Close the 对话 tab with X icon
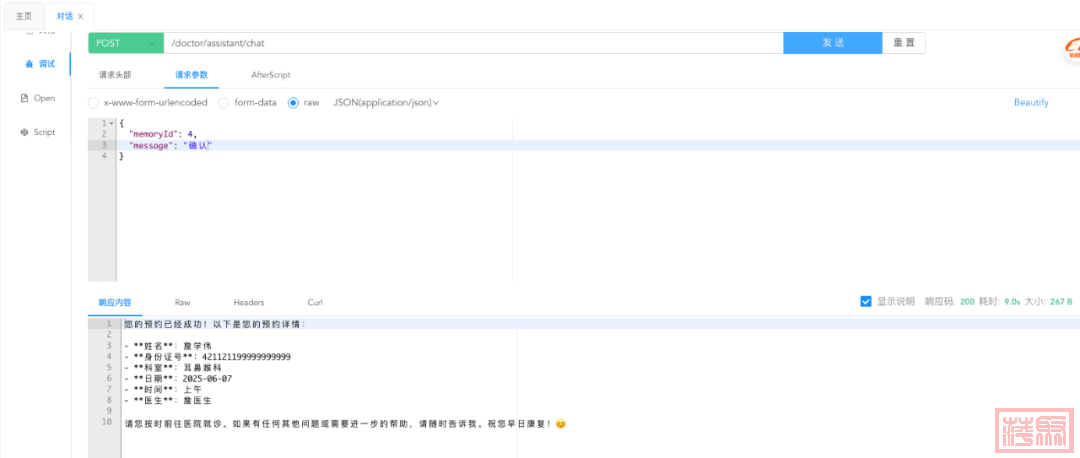 click(x=80, y=16)
